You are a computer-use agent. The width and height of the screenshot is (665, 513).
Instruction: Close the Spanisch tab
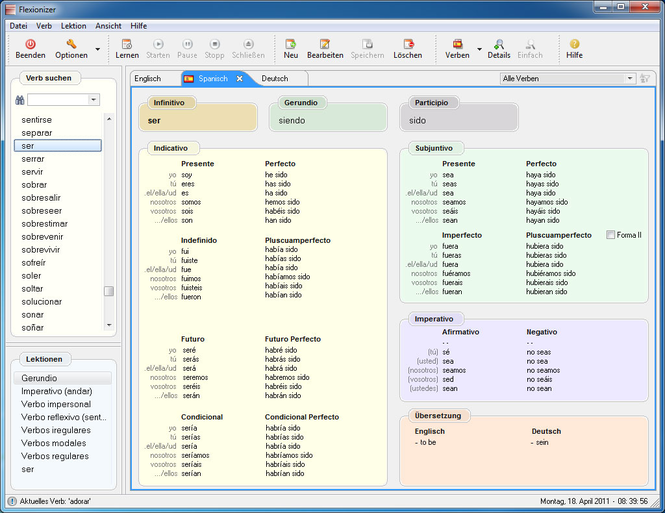239,79
